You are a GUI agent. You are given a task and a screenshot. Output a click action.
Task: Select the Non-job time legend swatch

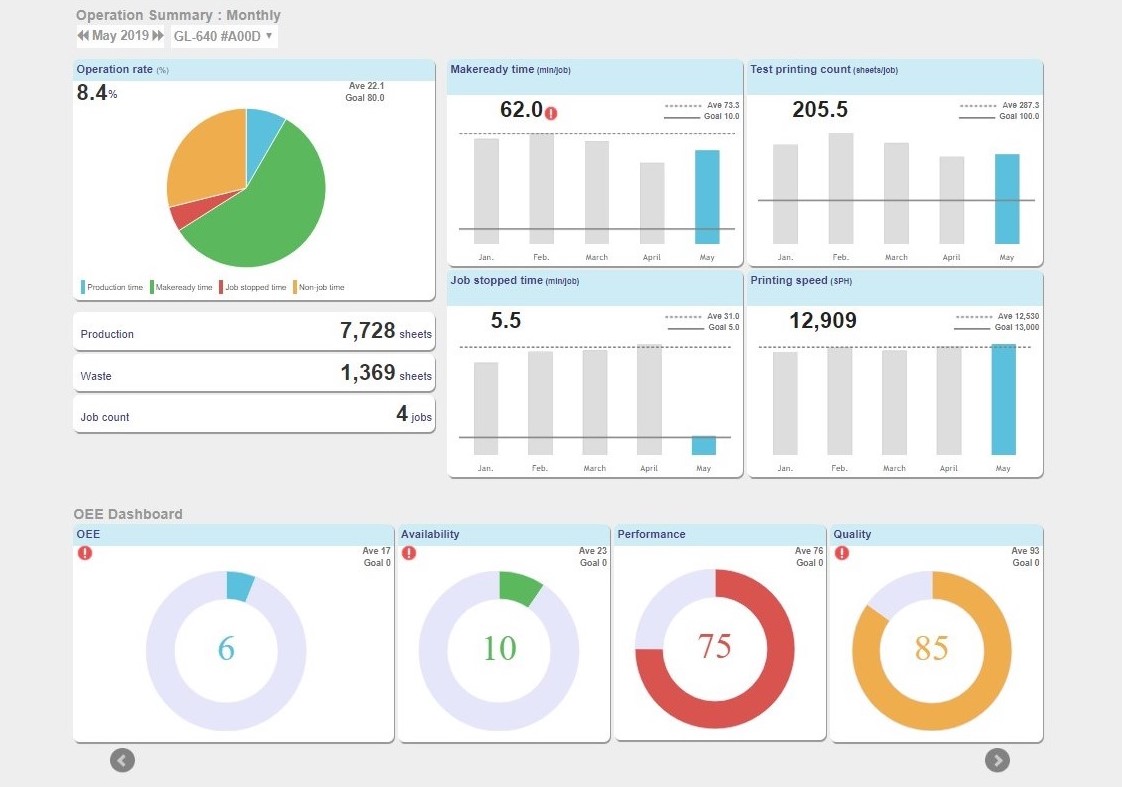tap(295, 287)
